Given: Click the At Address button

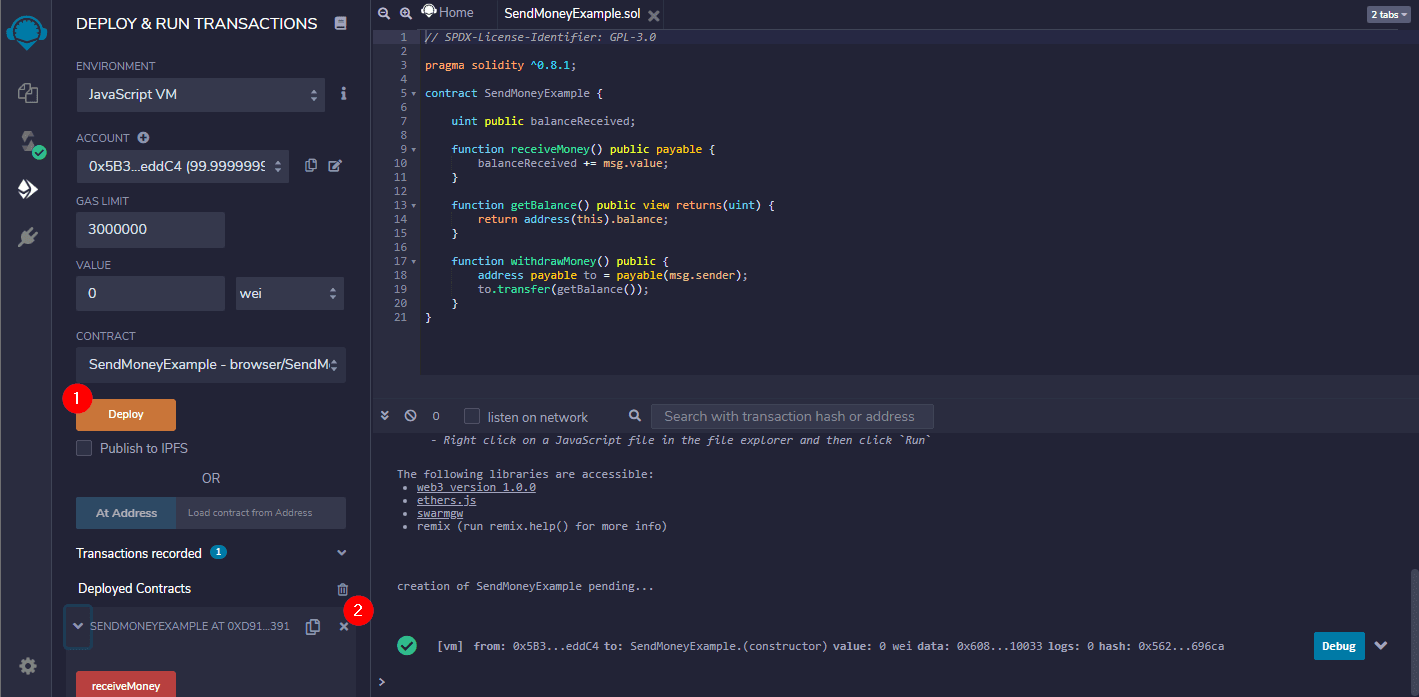Looking at the screenshot, I should 126,513.
